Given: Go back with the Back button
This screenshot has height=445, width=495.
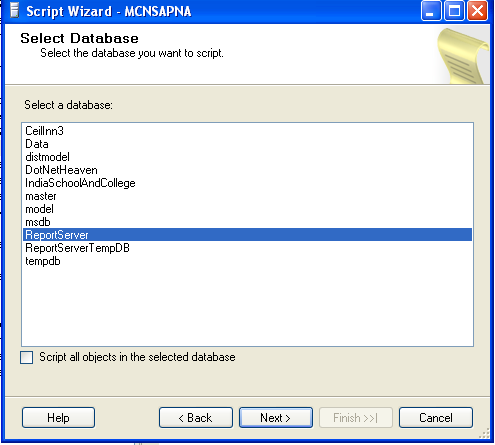Looking at the screenshot, I should pos(196,417).
